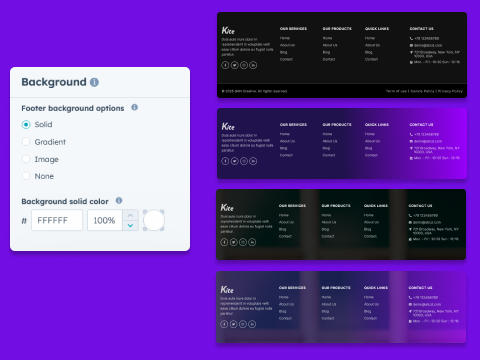This screenshot has height=360, width=480.
Task: Click the Facebook icon in the solid black footer
Action: [225, 65]
